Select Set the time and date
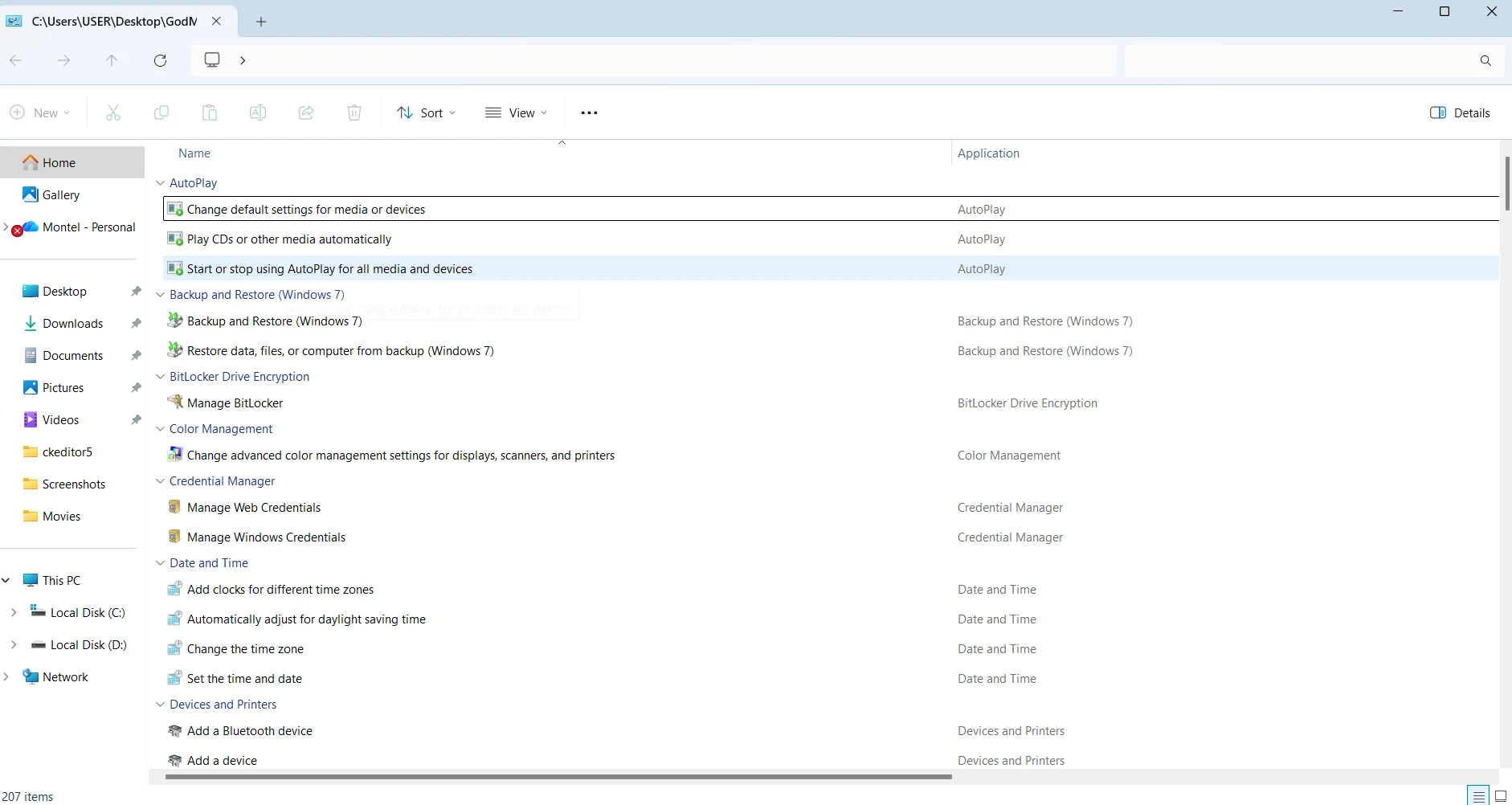The image size is (1512, 805). (831, 679)
